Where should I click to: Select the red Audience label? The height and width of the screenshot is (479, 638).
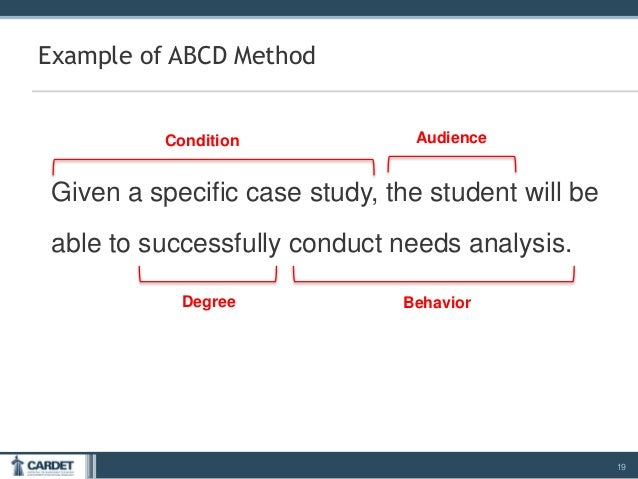pos(450,137)
